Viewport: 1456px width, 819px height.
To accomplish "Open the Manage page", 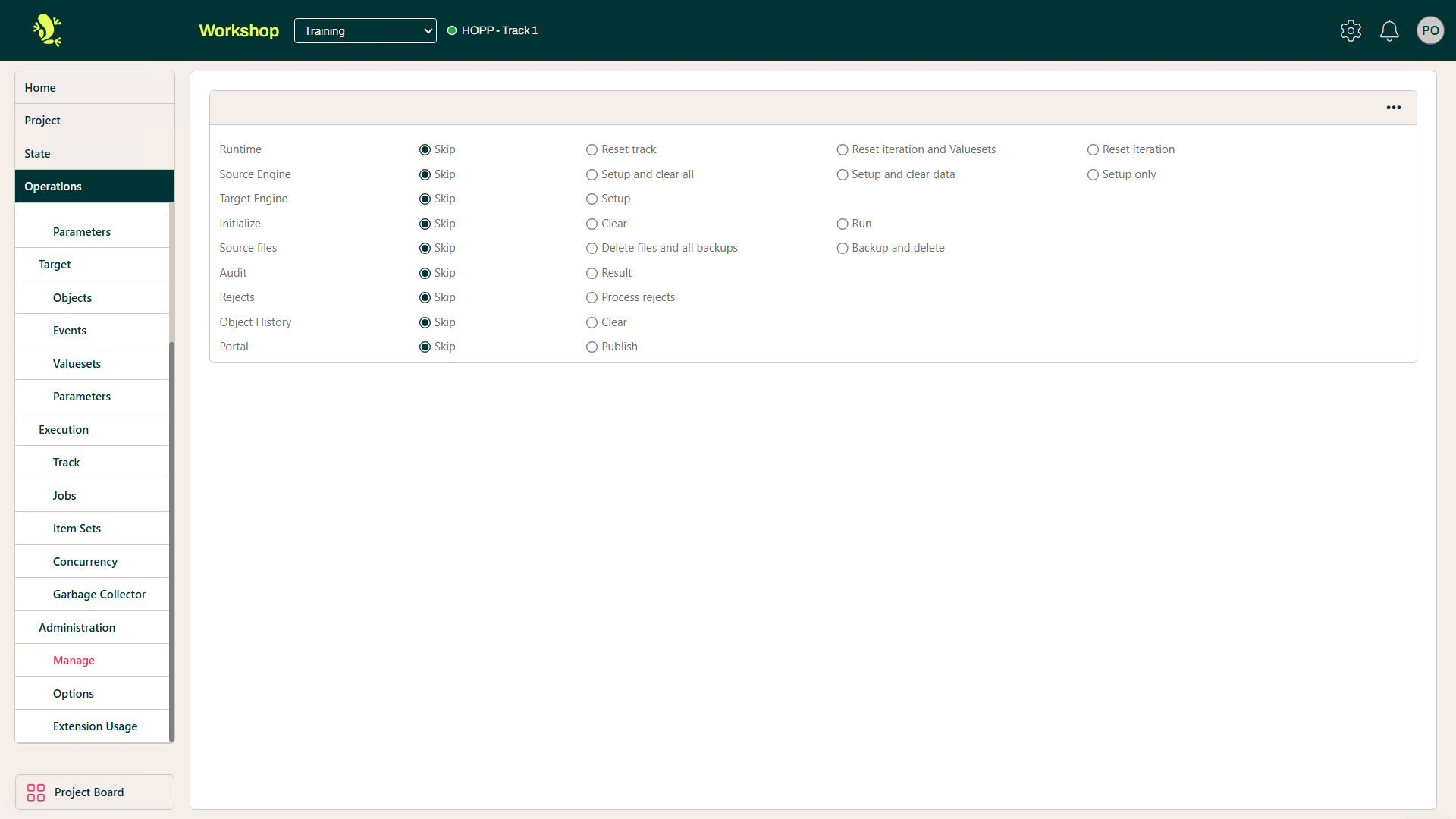I will 74,660.
